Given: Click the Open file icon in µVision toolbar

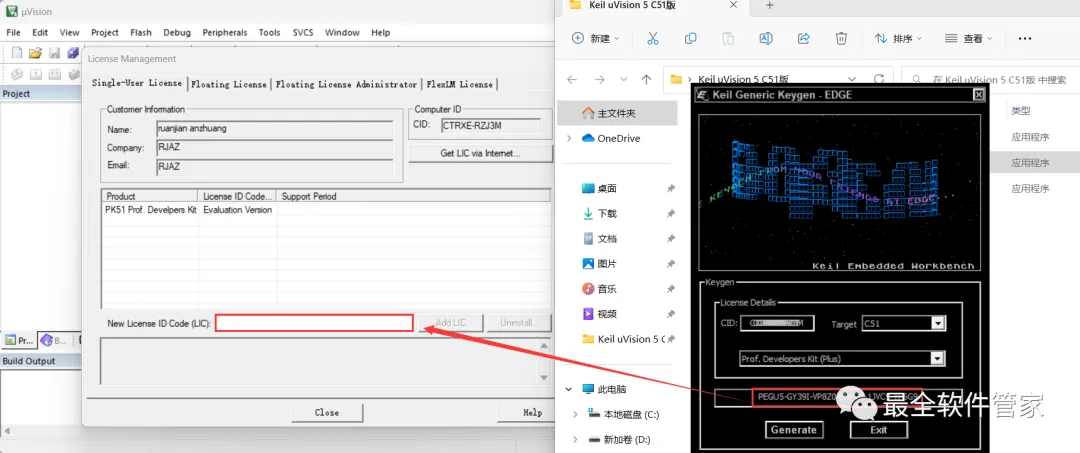Looking at the screenshot, I should (35, 53).
